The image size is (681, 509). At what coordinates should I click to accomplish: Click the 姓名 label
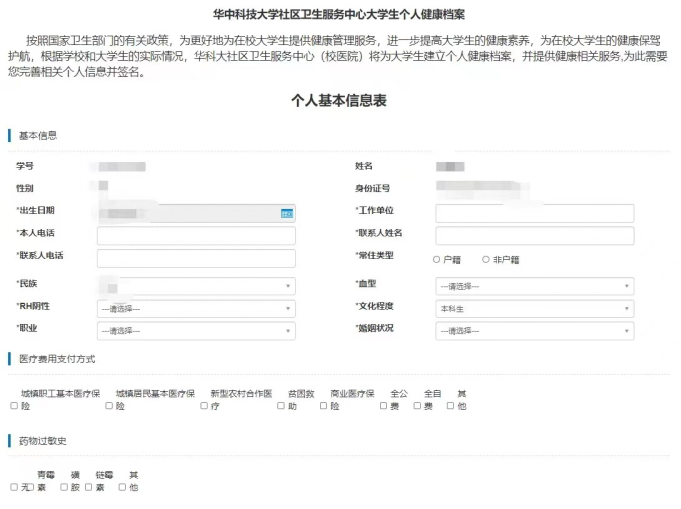pos(364,166)
